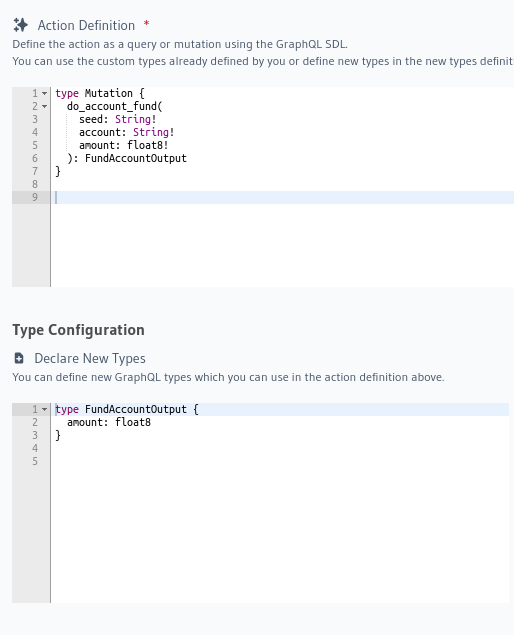Click the type FundAccountOutput declaration line
514x635 pixels.
point(127,409)
